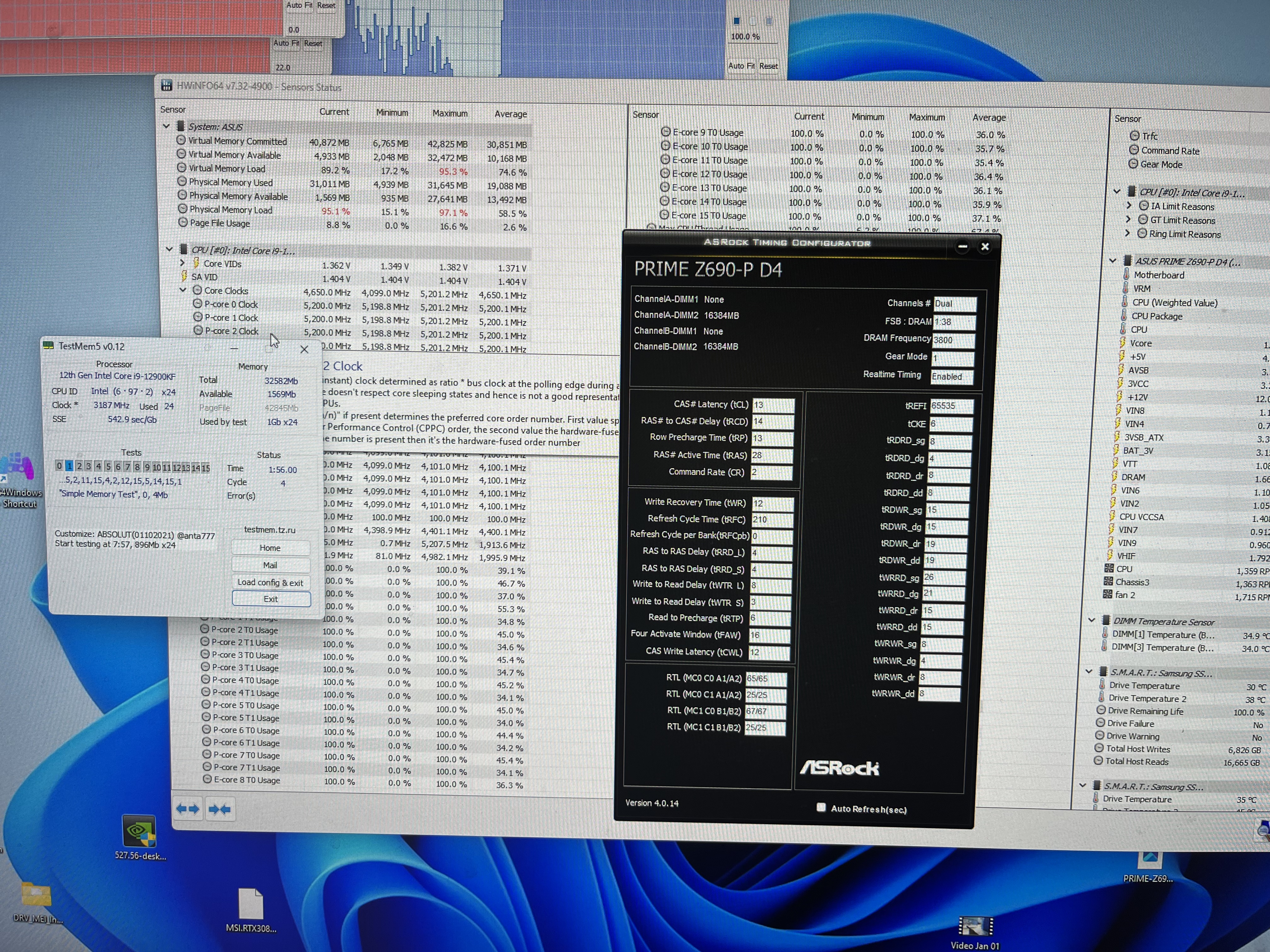Image resolution: width=1270 pixels, height=952 pixels.
Task: Click Reset below the 100.0 % graph
Action: 769,66
